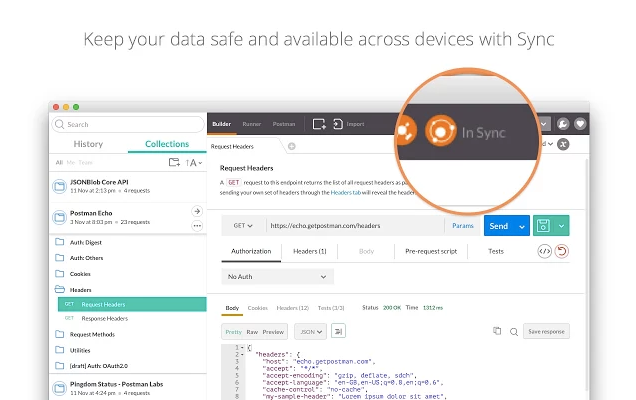Click the save request floppy icon

tap(543, 226)
